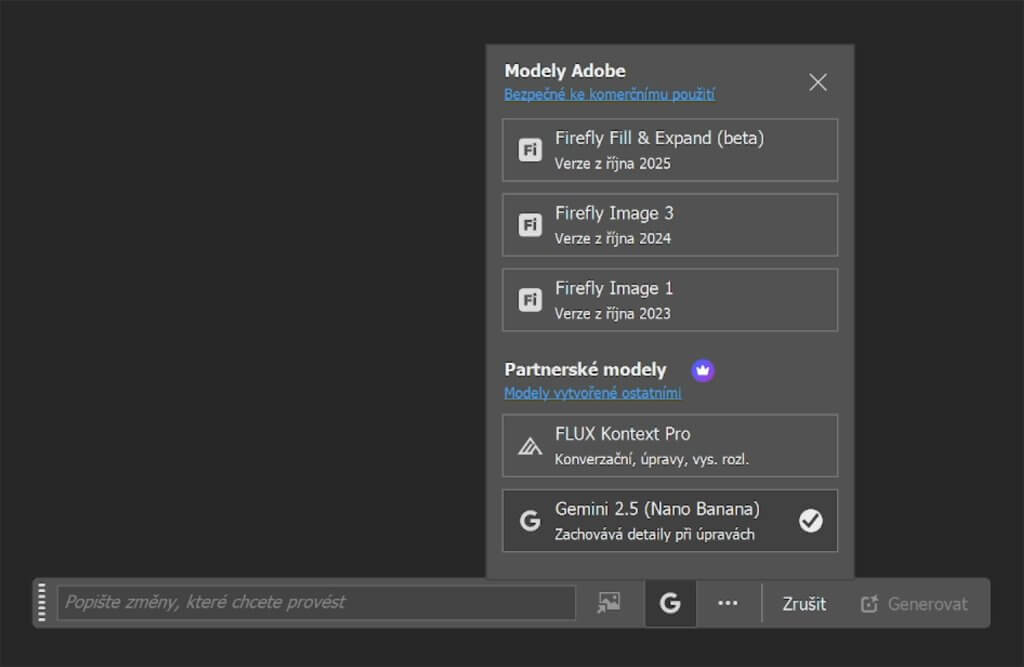The image size is (1024, 667).
Task: Click the G model icon in the prompt bar
Action: (x=670, y=603)
